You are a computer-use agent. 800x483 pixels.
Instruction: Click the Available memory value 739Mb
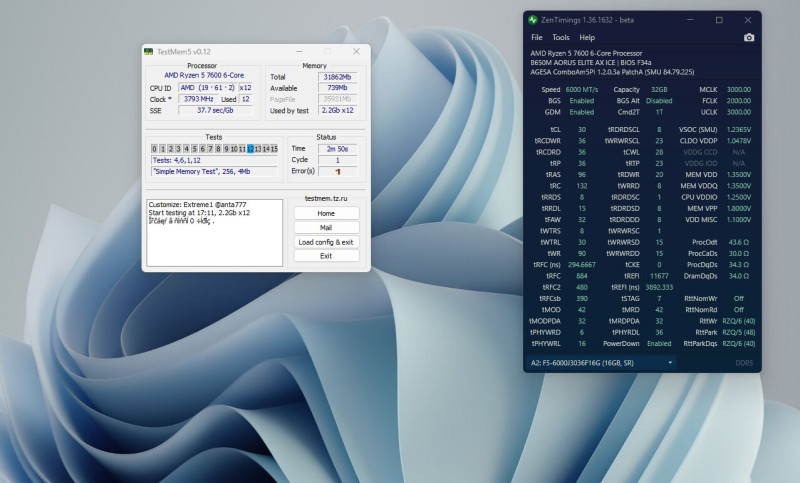tap(337, 88)
